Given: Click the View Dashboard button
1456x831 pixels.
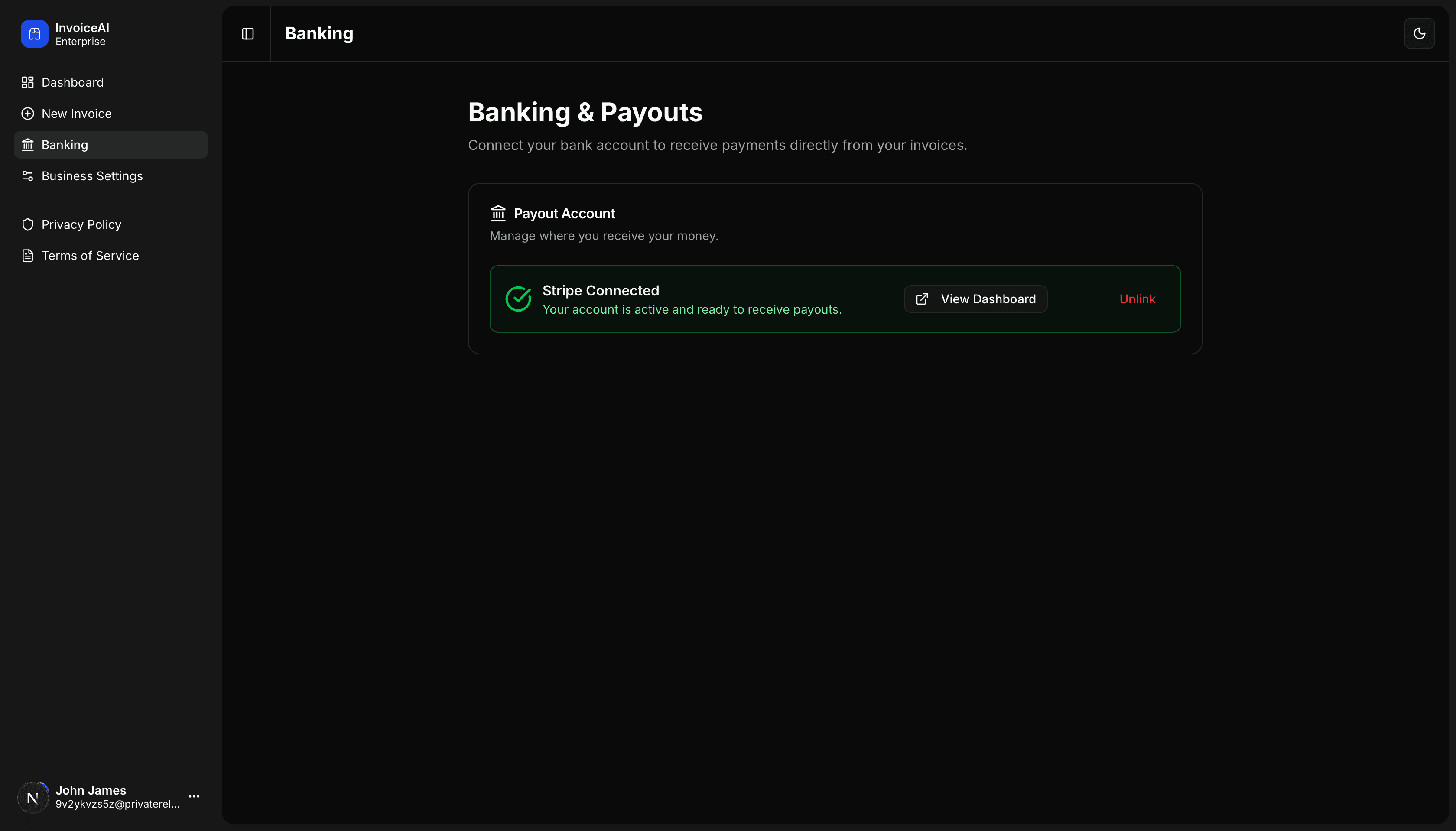Looking at the screenshot, I should tap(975, 299).
